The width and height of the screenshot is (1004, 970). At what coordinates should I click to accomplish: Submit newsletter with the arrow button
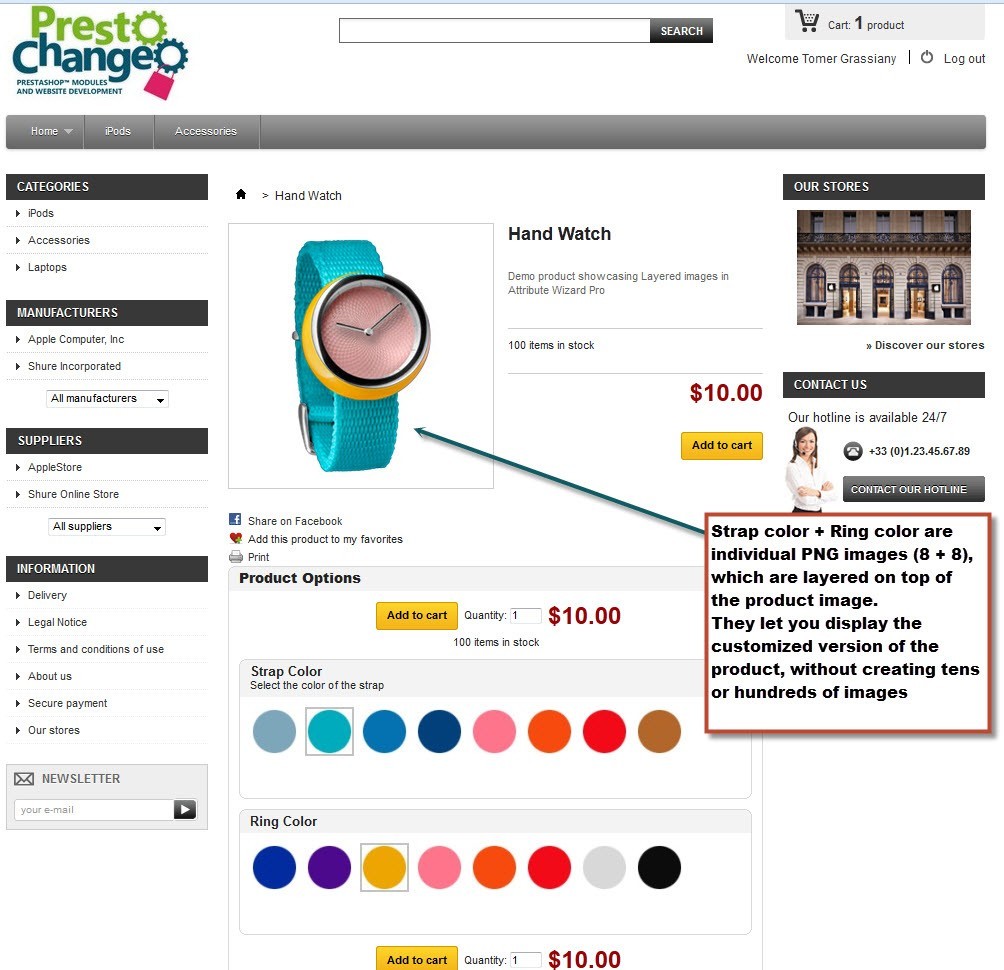[x=185, y=809]
